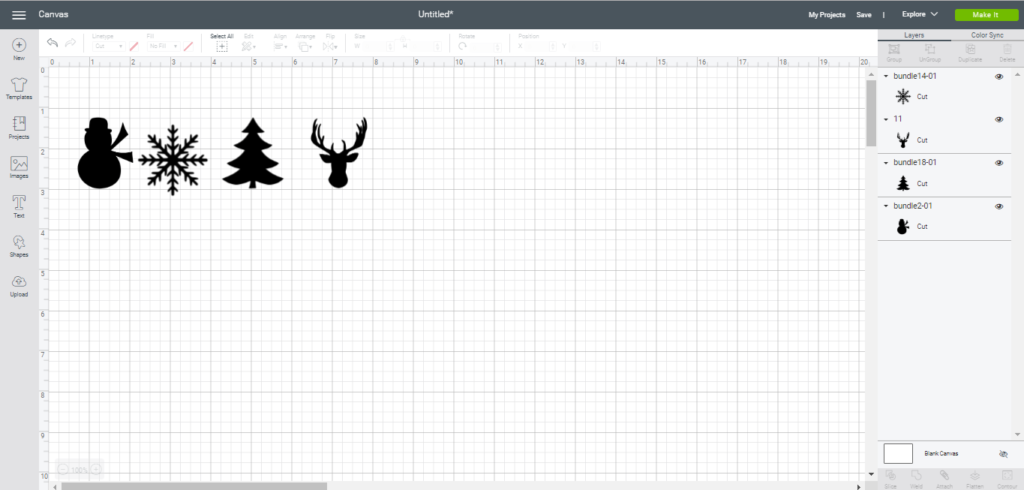1024x490 pixels.
Task: Collapse the bundle18-01 layer group
Action: [886, 162]
